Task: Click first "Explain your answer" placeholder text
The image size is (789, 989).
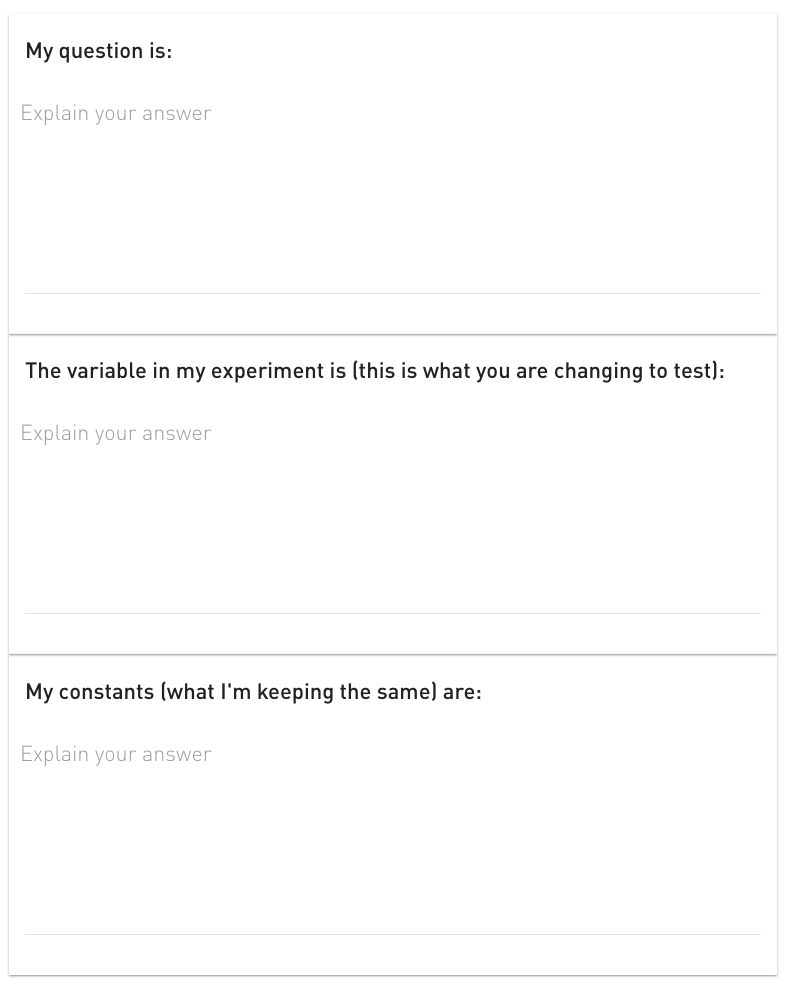Action: click(116, 114)
